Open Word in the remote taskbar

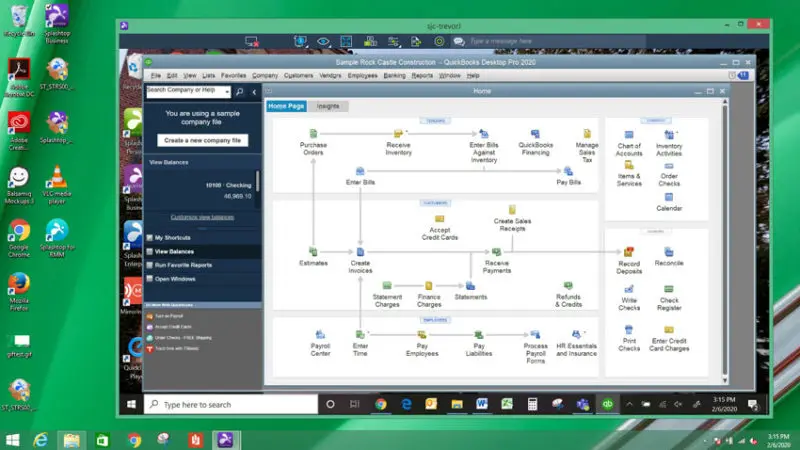482,404
